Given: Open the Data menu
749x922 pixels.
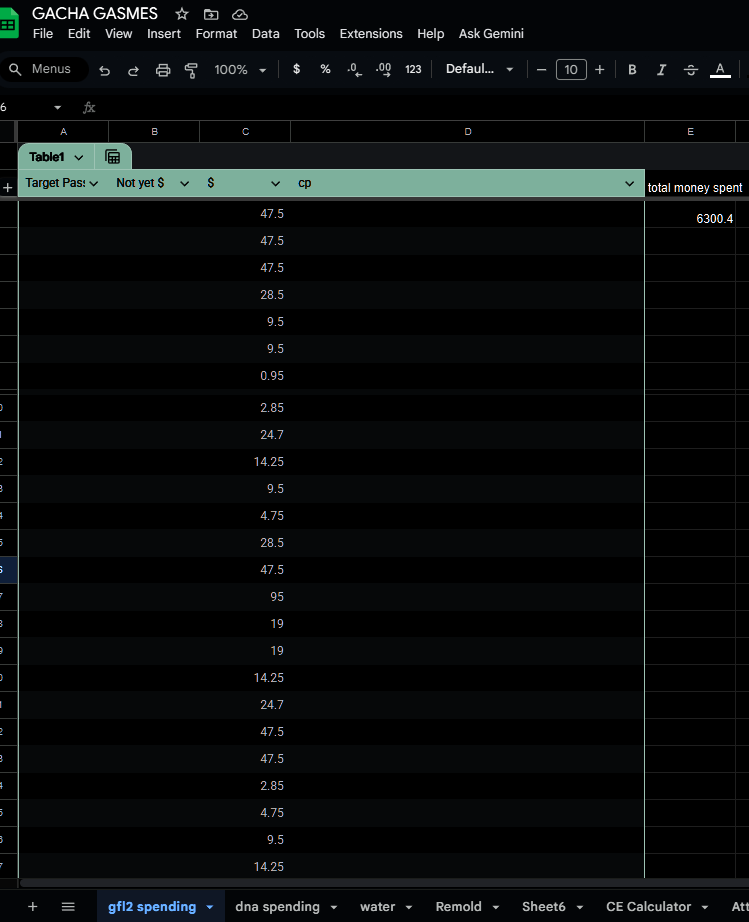Looking at the screenshot, I should (x=266, y=34).
